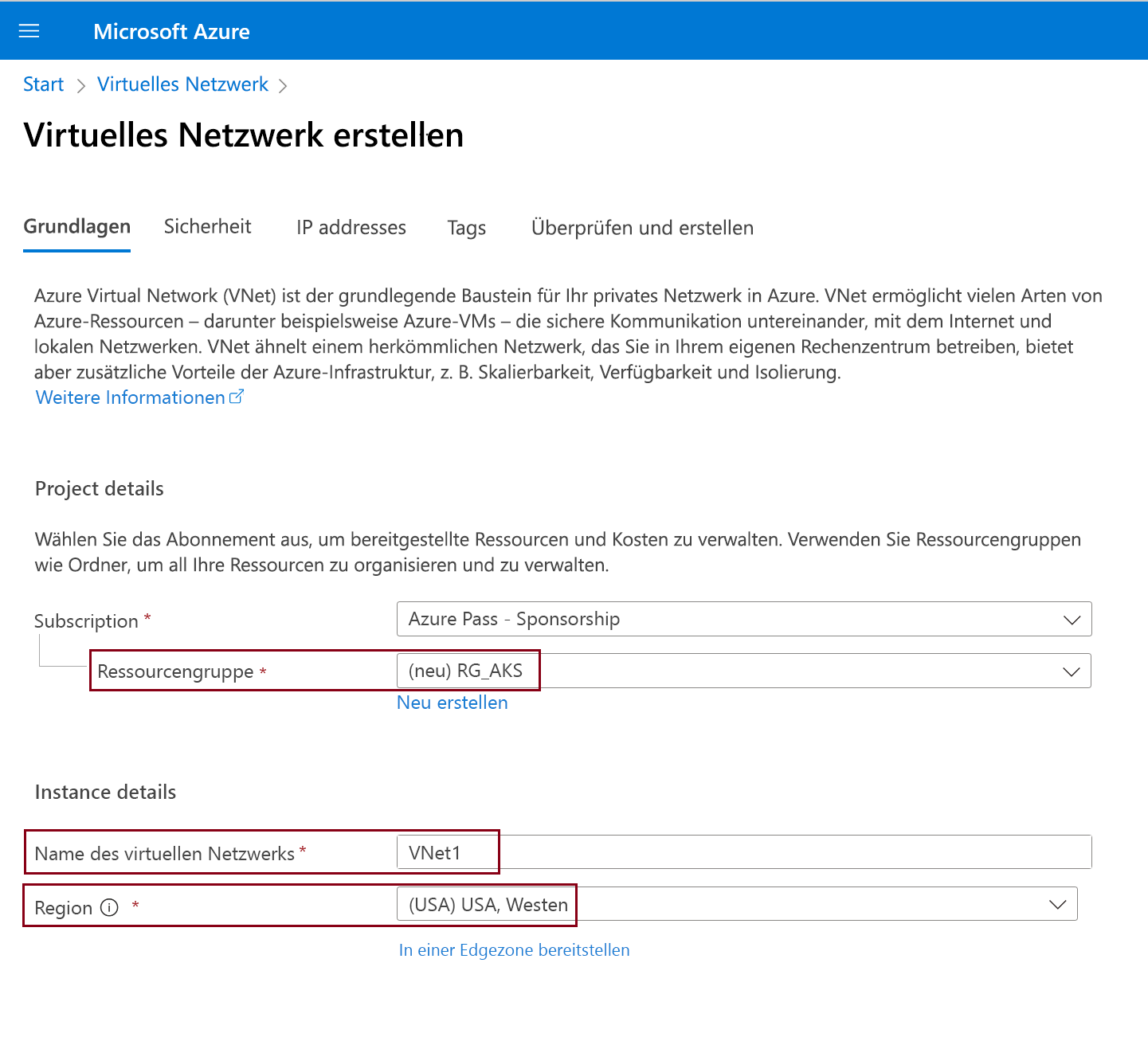Click In einer Edgezone bereitstellen
Image resolution: width=1148 pixels, height=1045 pixels.
(514, 950)
